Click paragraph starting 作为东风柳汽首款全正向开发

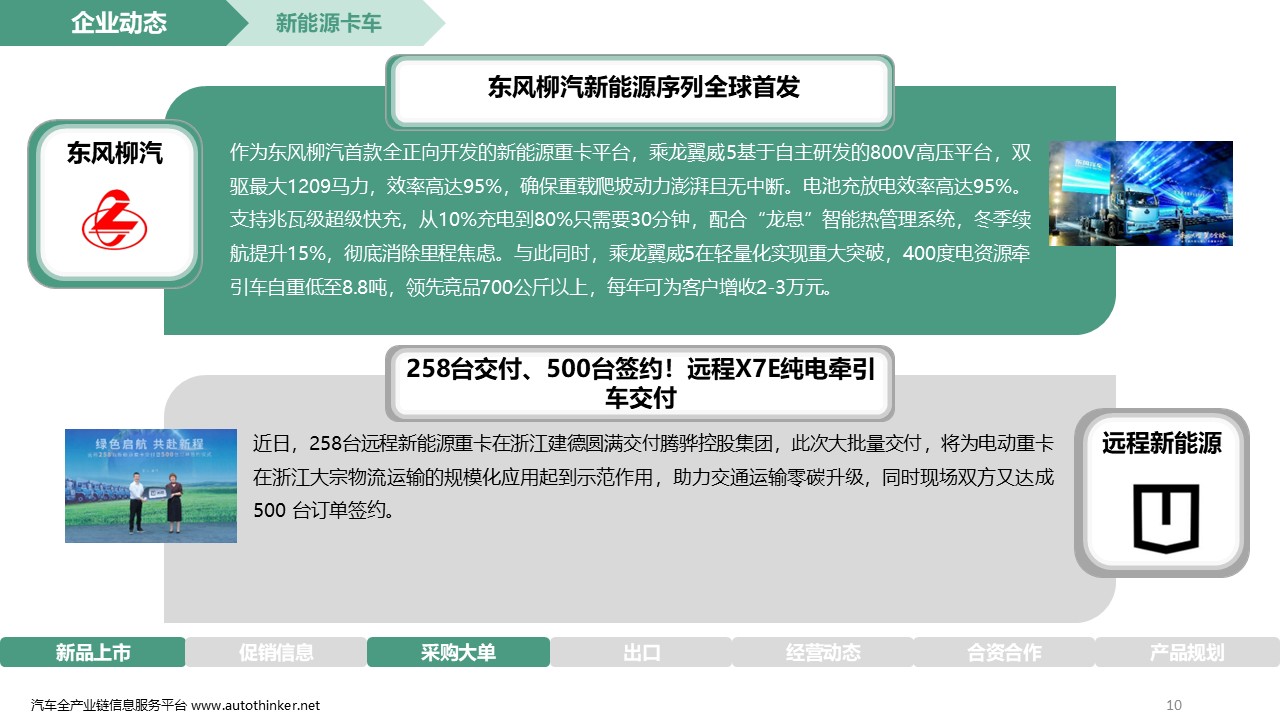[x=630, y=220]
